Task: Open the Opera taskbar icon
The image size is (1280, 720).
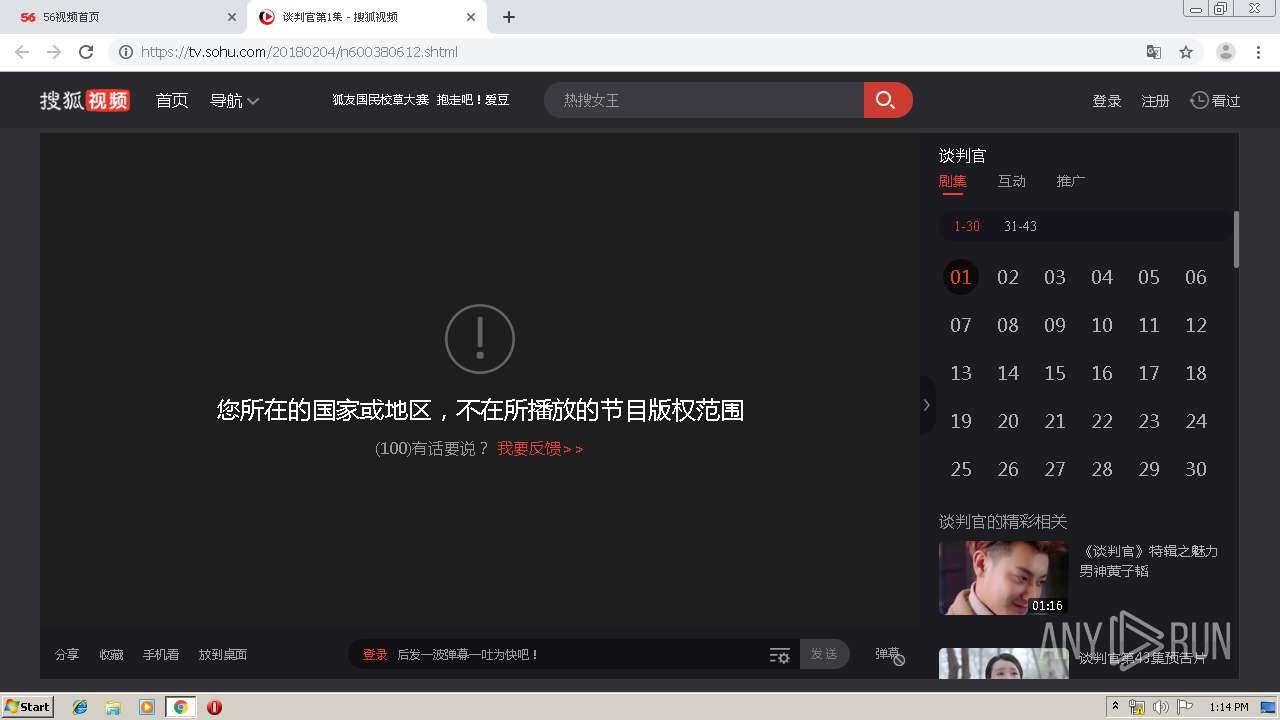Action: click(x=214, y=707)
